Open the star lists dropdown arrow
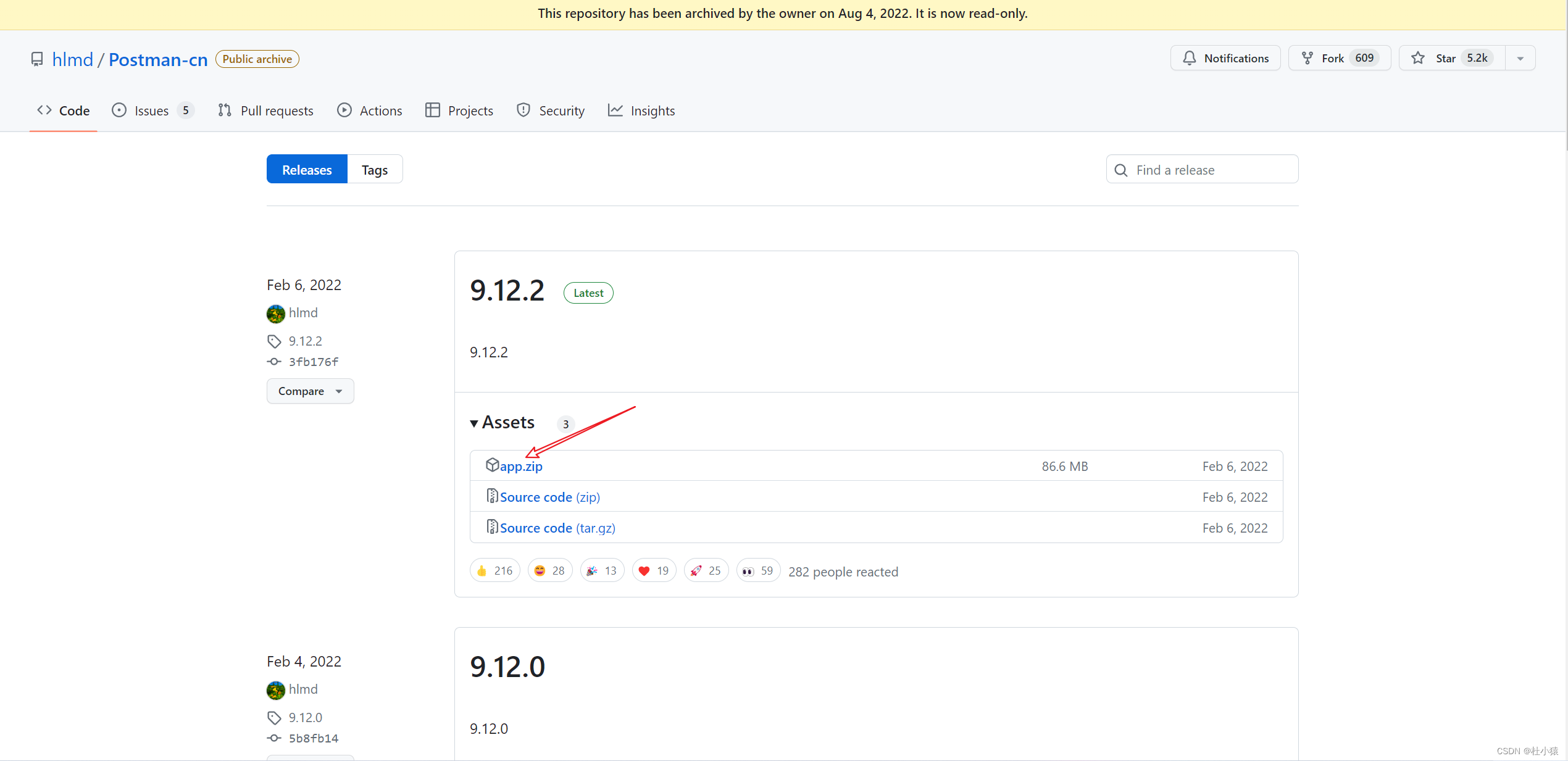The width and height of the screenshot is (1568, 761). pos(1520,58)
